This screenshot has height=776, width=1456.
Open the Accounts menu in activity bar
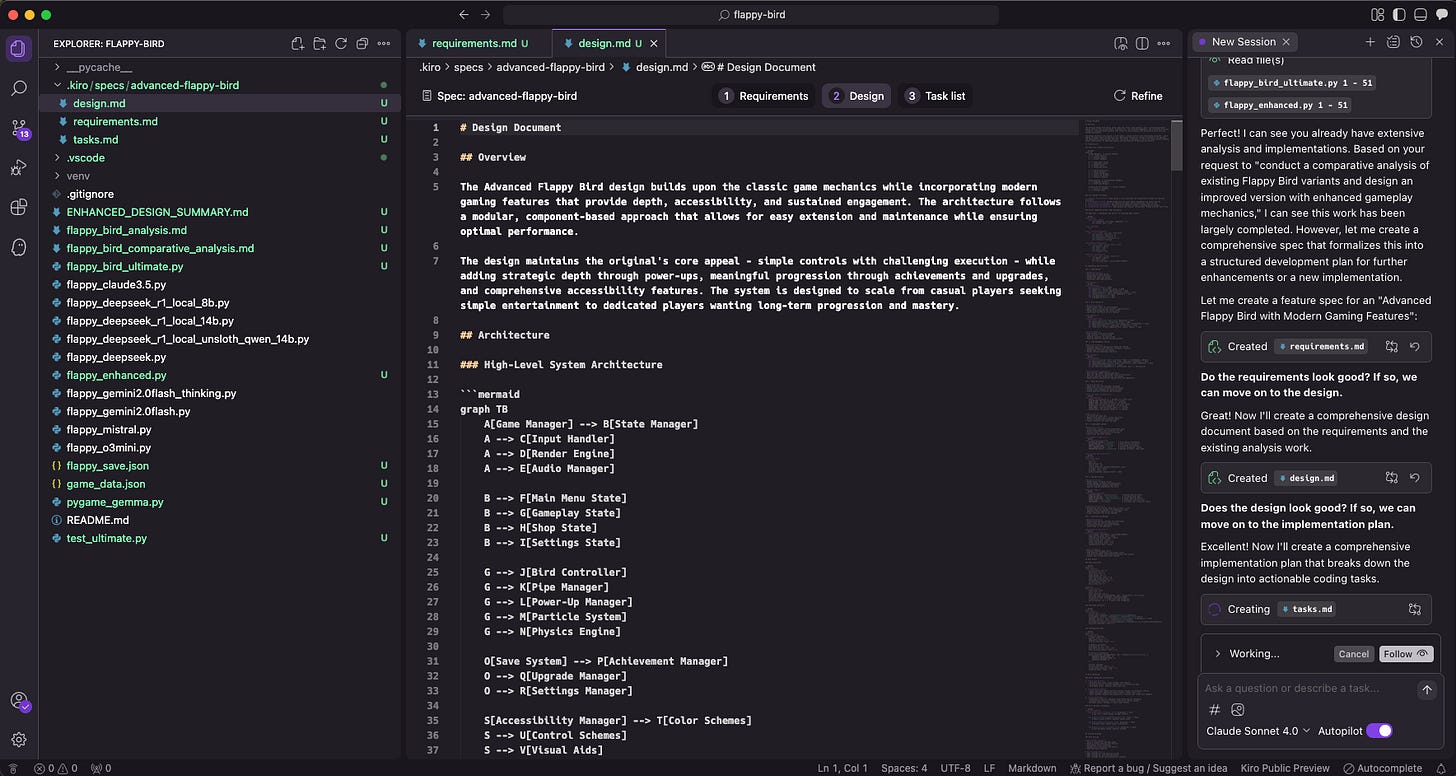coord(19,701)
